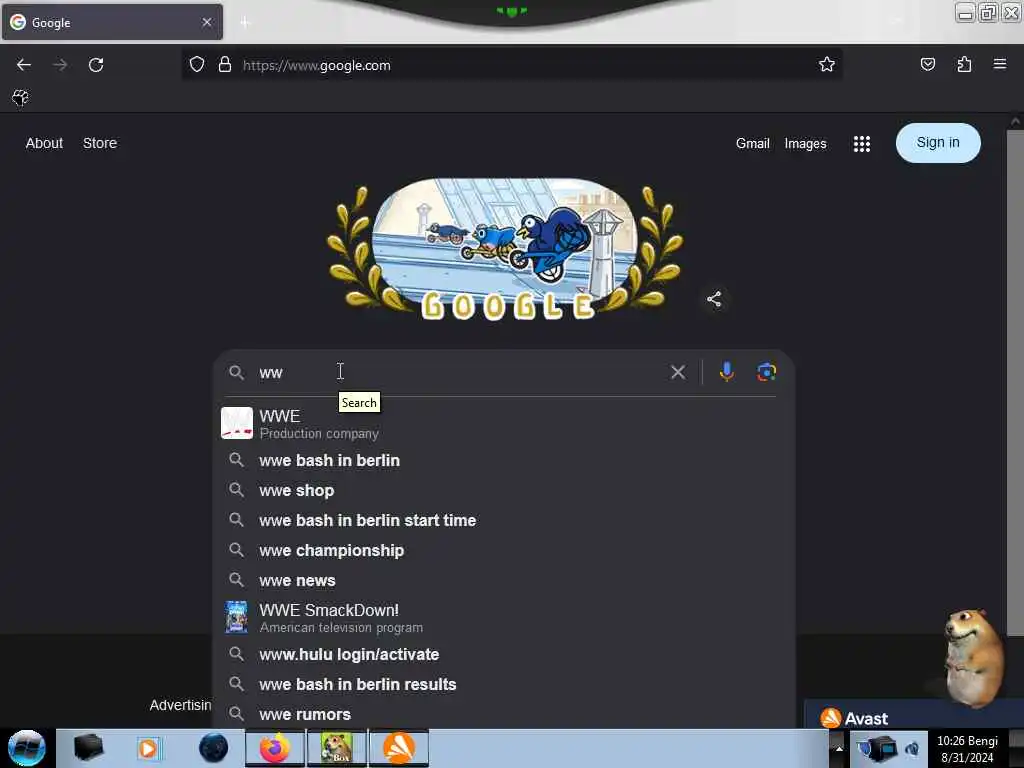This screenshot has width=1024, height=768.
Task: Select suggestion wwe shop
Action: pos(503,490)
